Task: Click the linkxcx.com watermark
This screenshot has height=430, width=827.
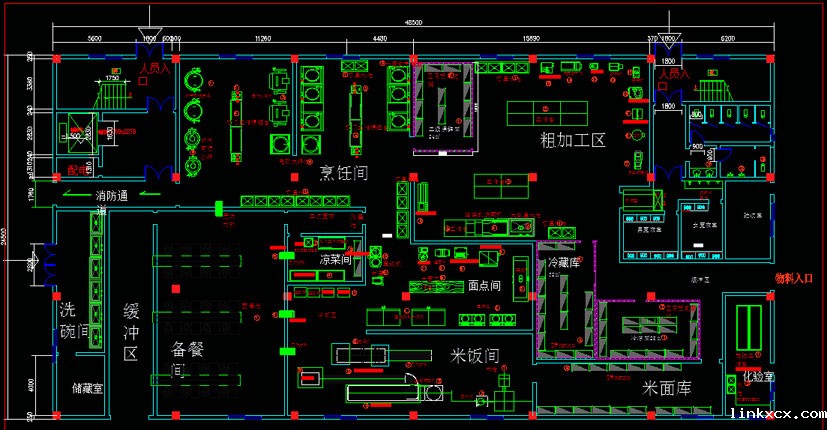Action: (x=777, y=412)
